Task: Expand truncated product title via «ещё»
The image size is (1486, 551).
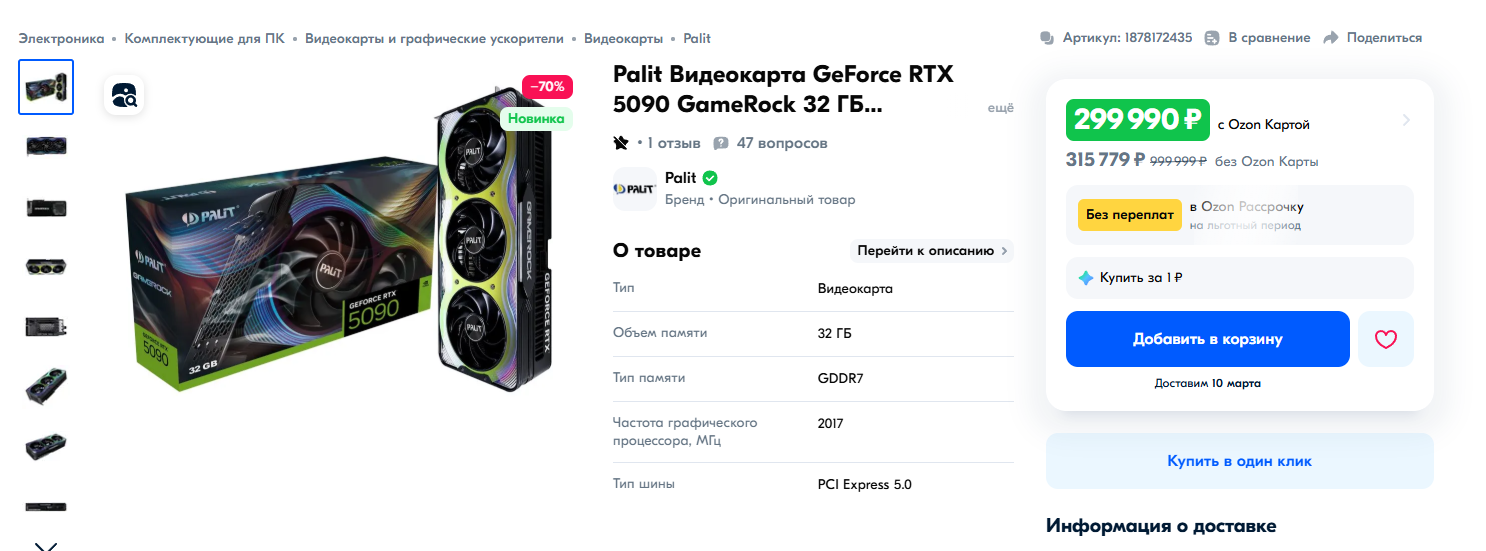Action: pyautogui.click(x=1000, y=108)
